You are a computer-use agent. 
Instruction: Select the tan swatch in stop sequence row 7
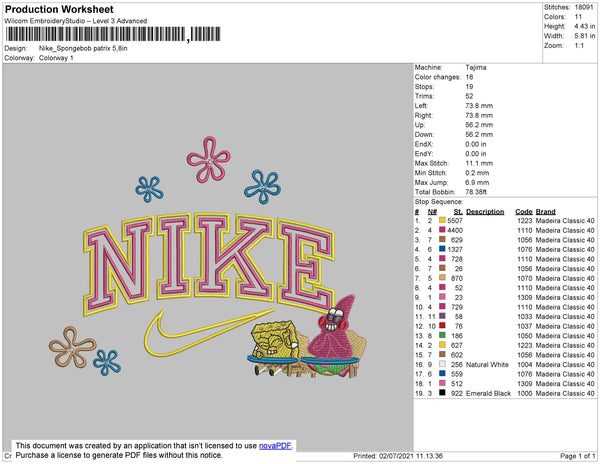[442, 278]
